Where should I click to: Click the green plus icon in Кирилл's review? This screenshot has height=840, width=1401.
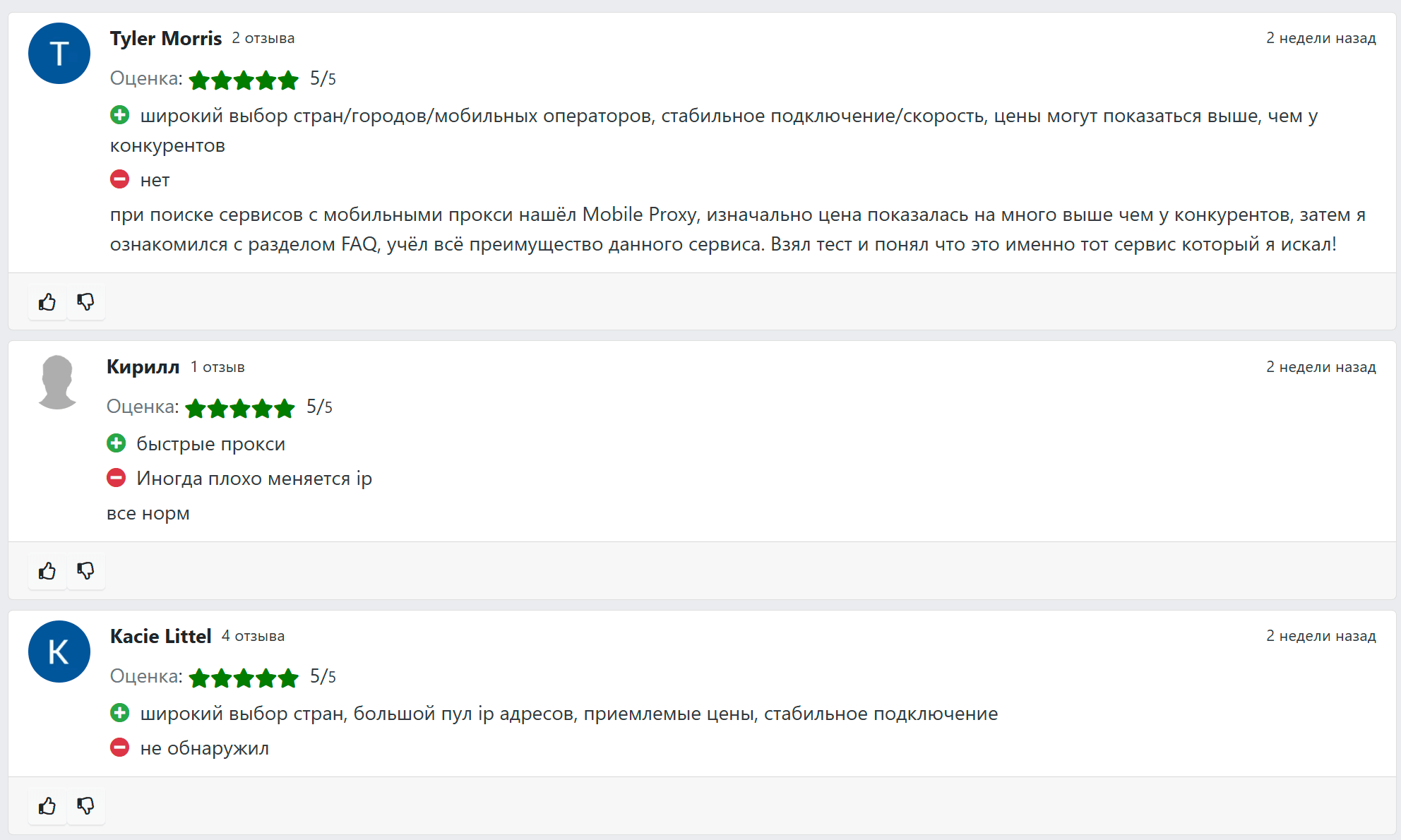[x=117, y=443]
